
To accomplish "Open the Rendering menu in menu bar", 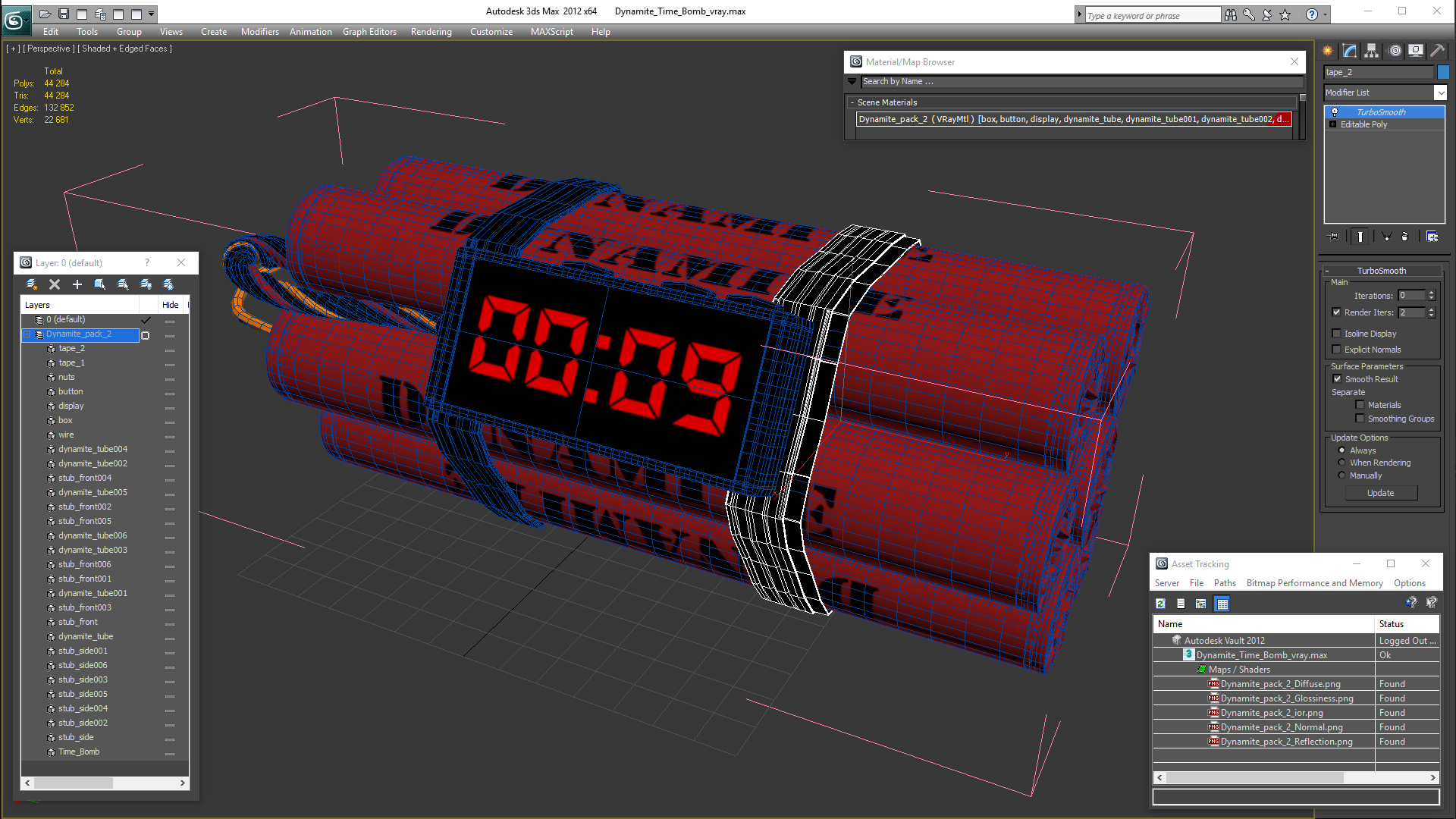I will pyautogui.click(x=430, y=31).
